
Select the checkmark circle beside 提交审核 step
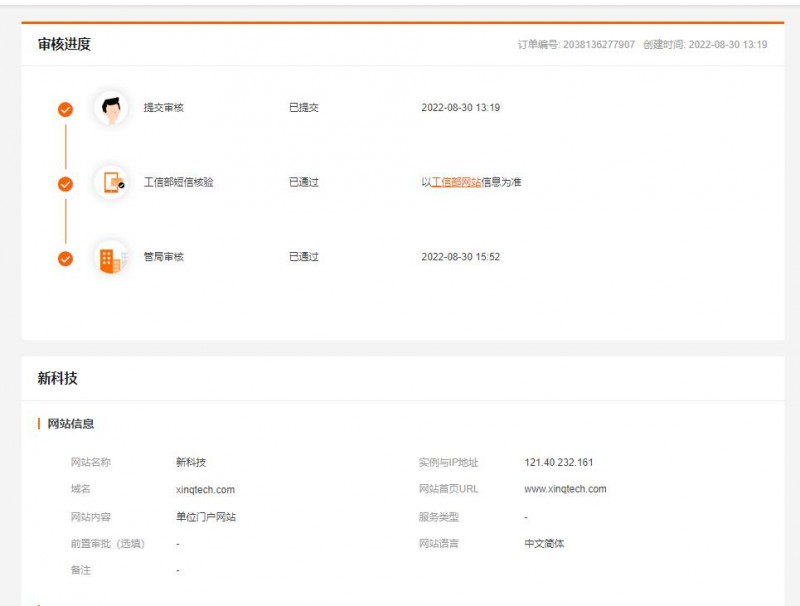65,109
